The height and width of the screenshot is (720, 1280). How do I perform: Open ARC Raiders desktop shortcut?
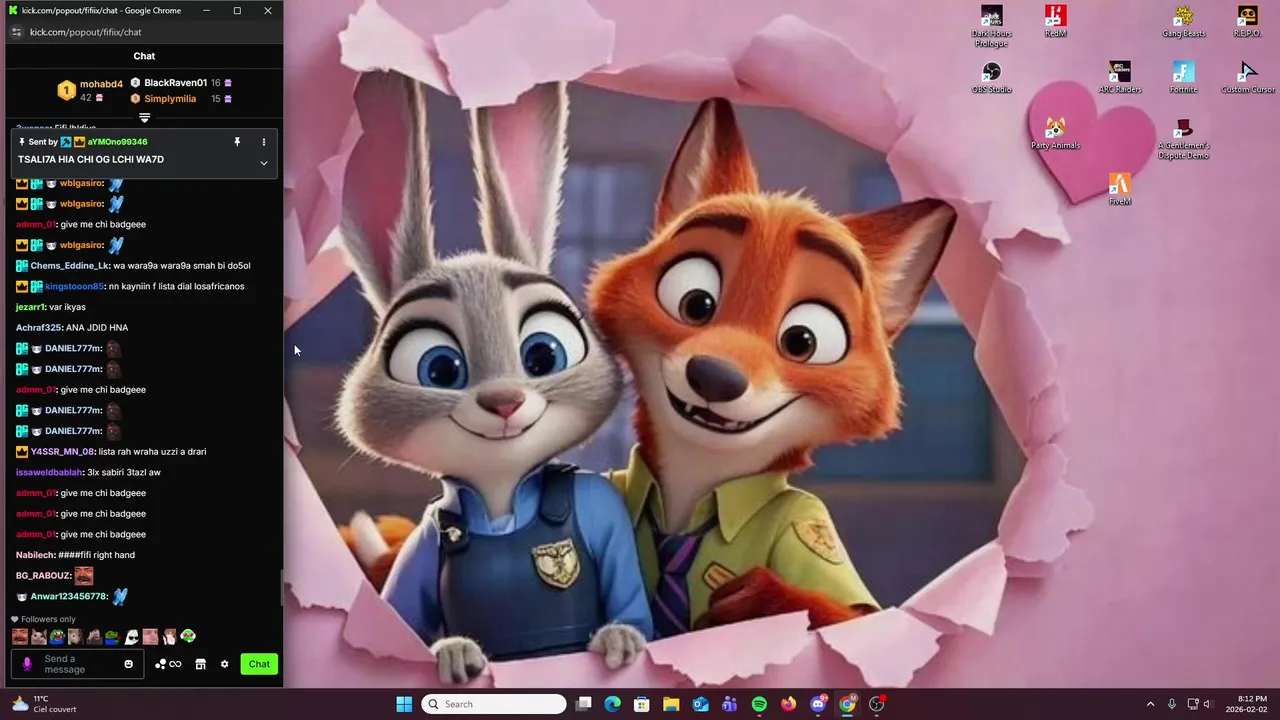click(1119, 77)
